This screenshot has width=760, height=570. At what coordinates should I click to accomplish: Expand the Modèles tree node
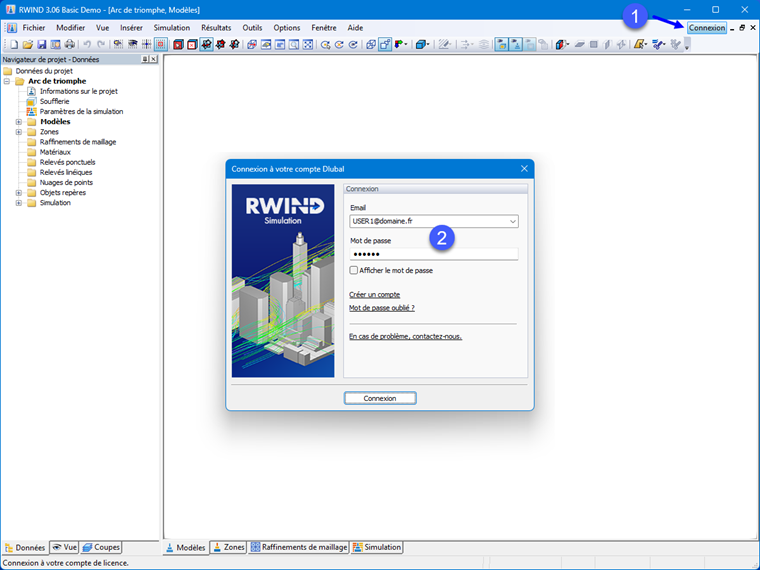(x=18, y=122)
